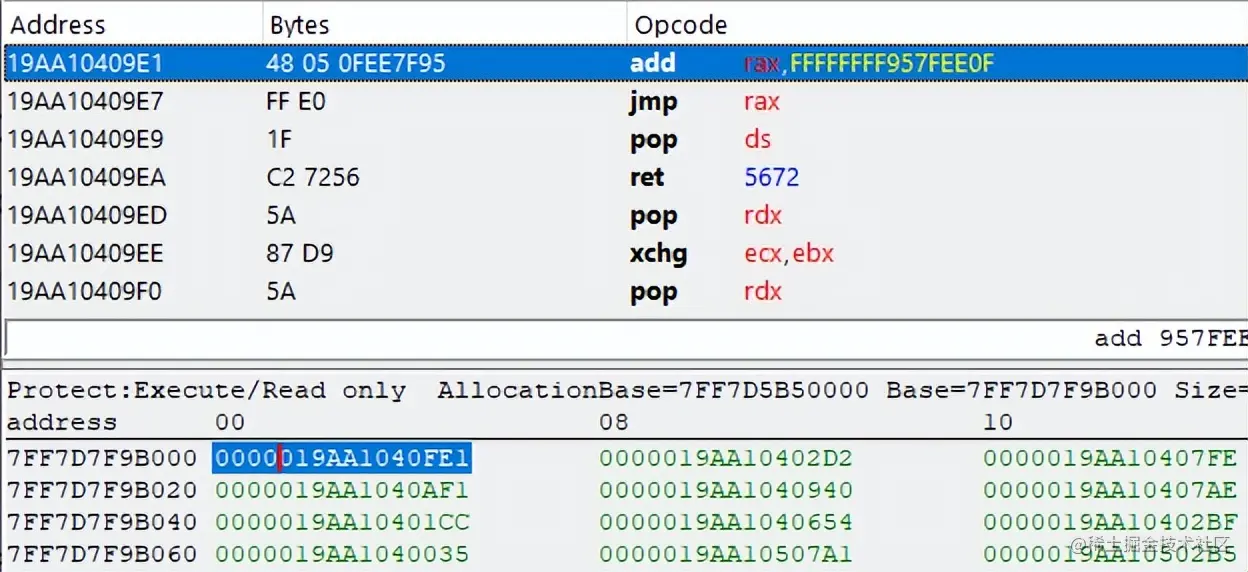Click Base=7FF7D7F9B000 text
The width and height of the screenshot is (1248, 572).
pos(1021,390)
